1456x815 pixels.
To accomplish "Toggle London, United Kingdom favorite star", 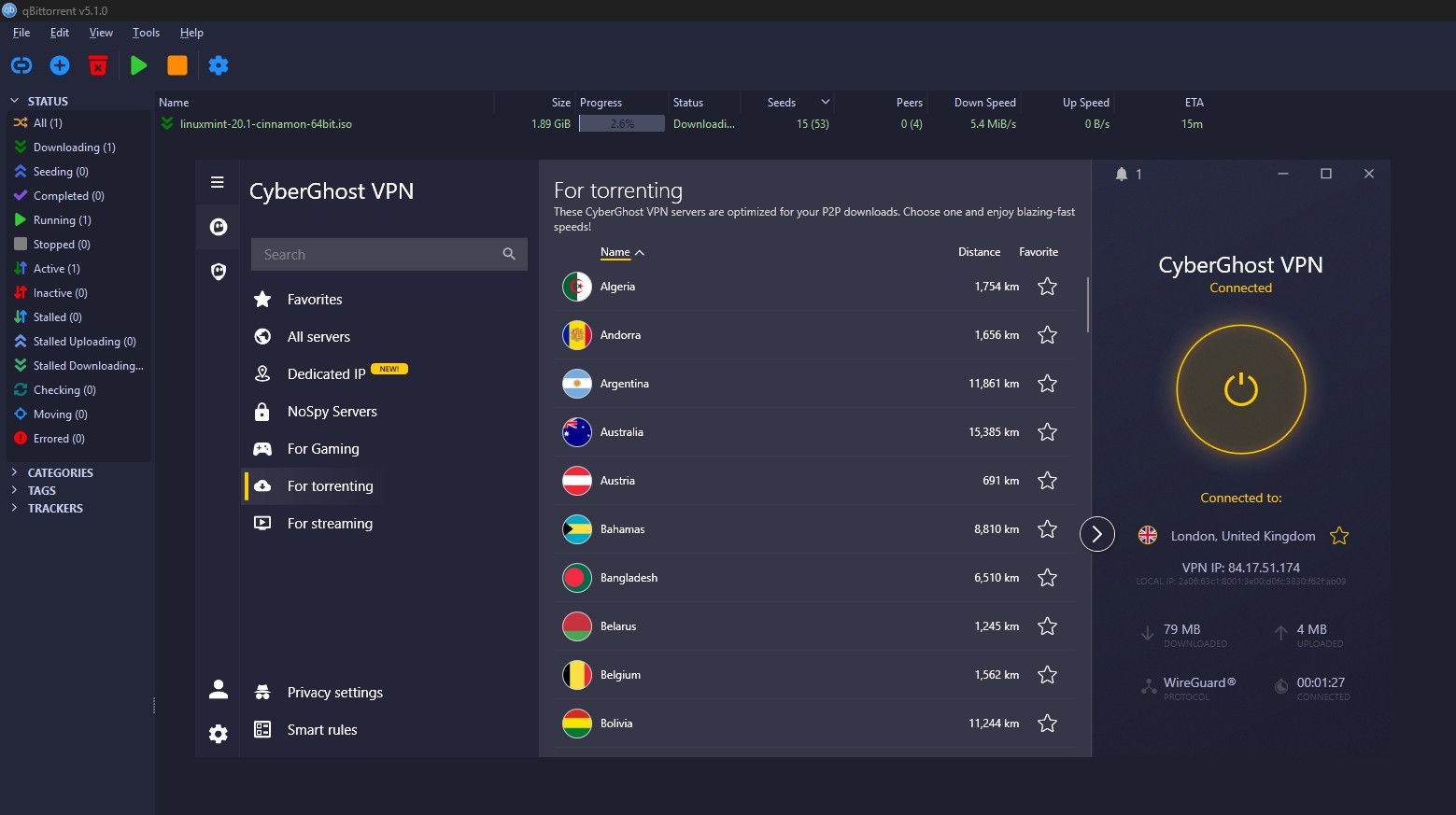I will (1339, 536).
